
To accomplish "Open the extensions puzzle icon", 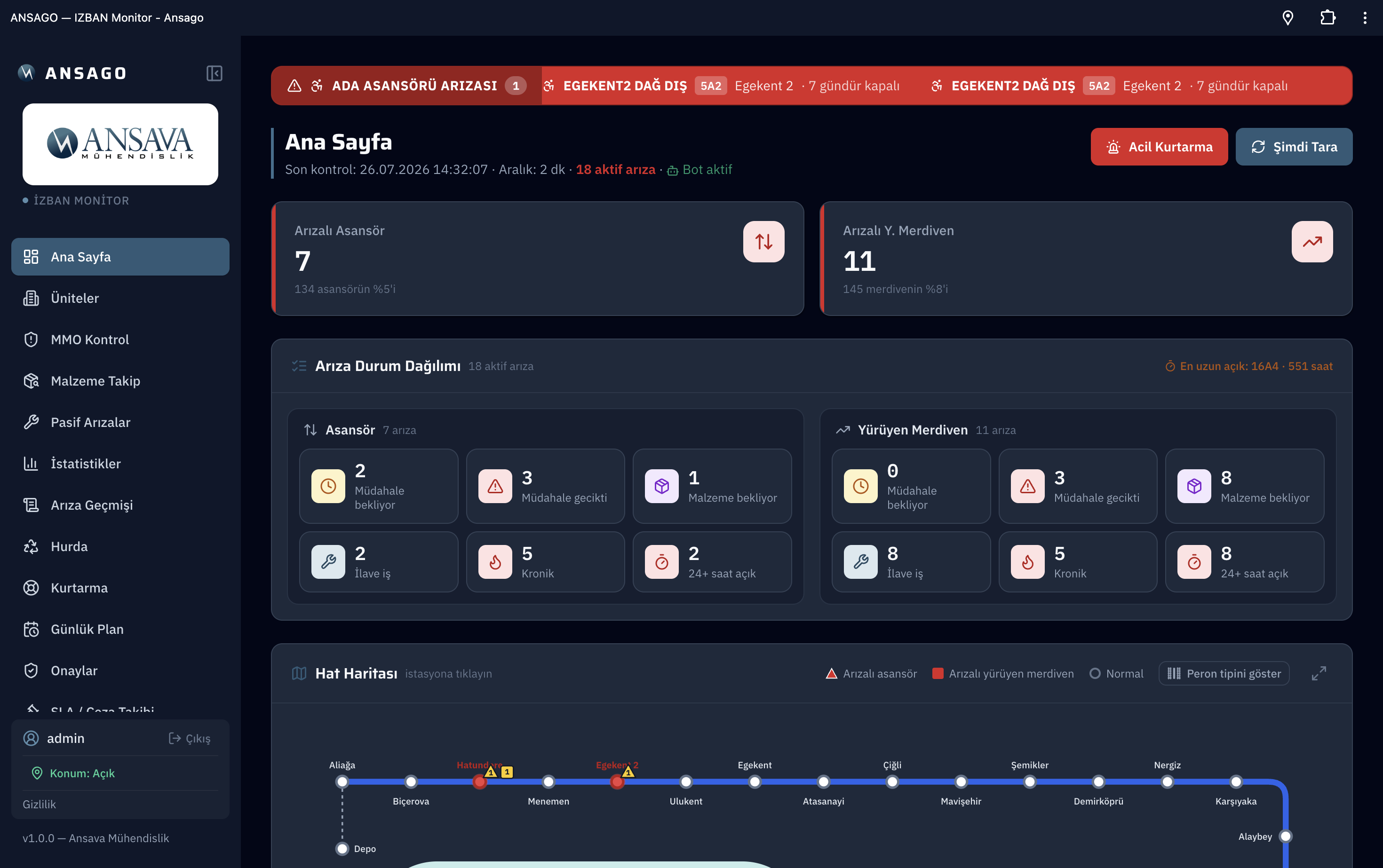I will [x=1327, y=18].
